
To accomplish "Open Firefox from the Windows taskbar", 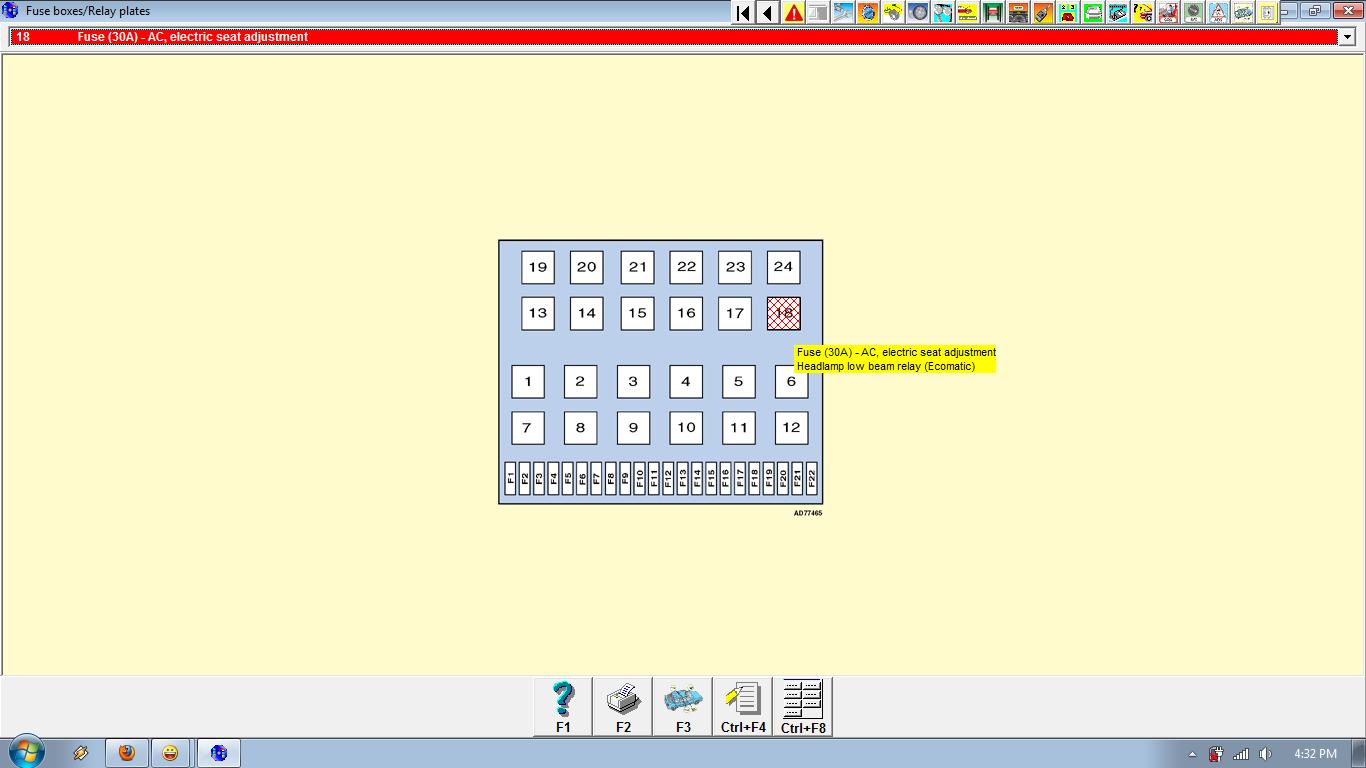I will 127,753.
